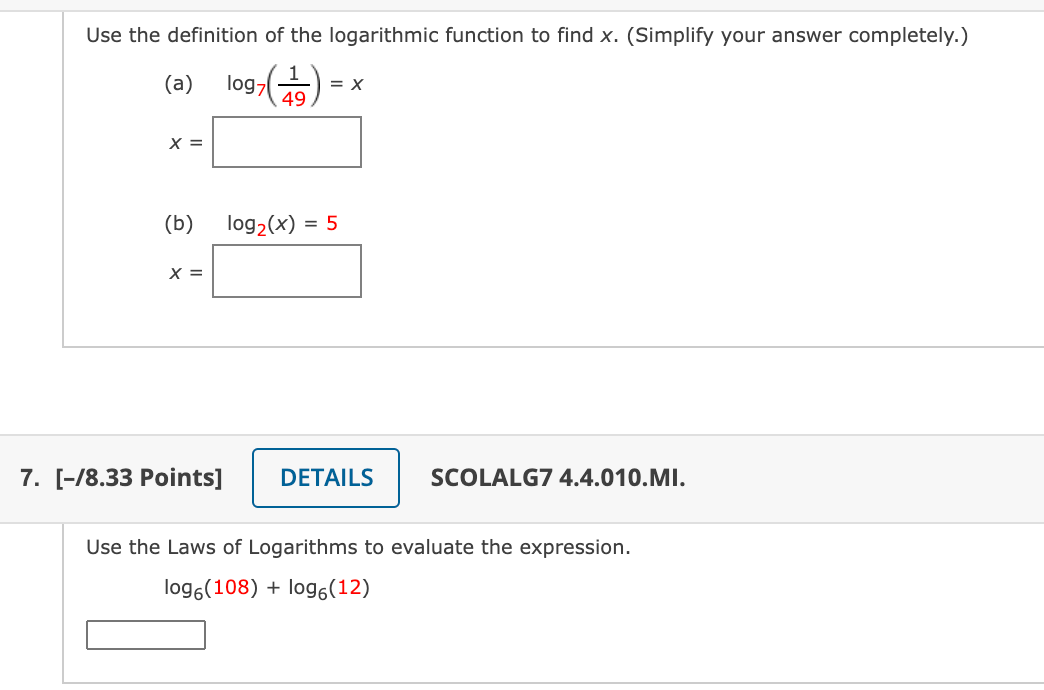Select the part (a) label
Screen dimensions: 1044x690
178,84
